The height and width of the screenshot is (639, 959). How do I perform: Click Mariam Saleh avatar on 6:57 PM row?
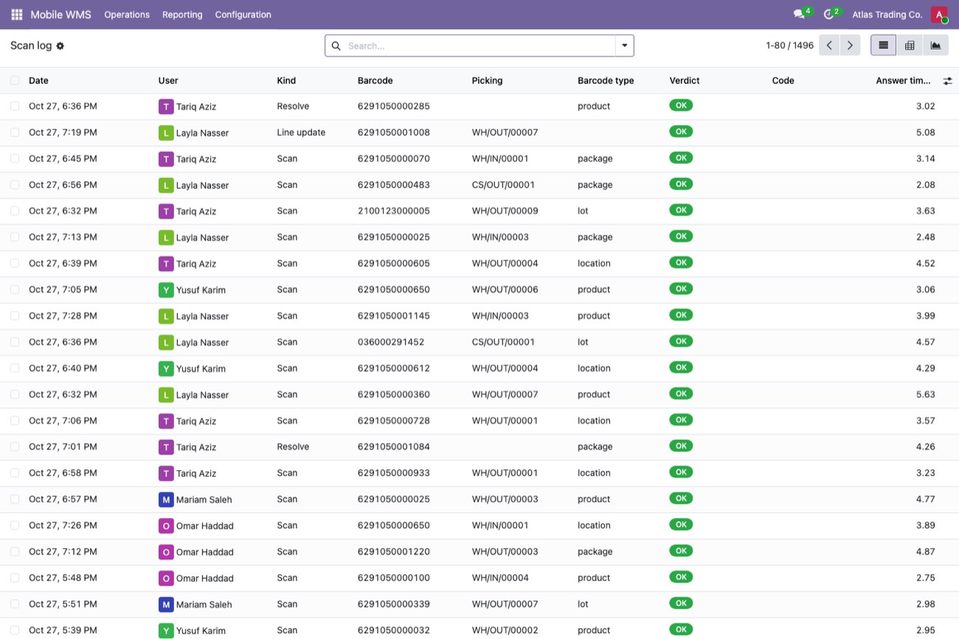pyautogui.click(x=166, y=500)
